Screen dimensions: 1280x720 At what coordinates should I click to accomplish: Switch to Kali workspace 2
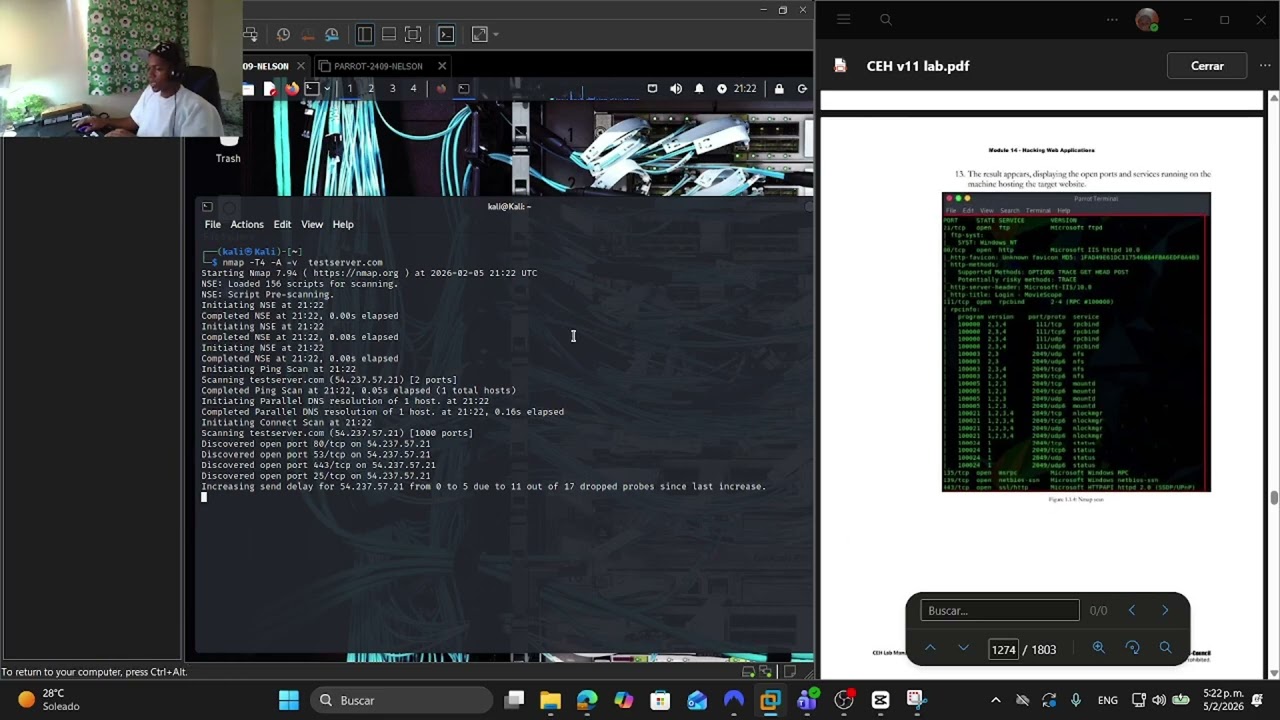(x=371, y=89)
